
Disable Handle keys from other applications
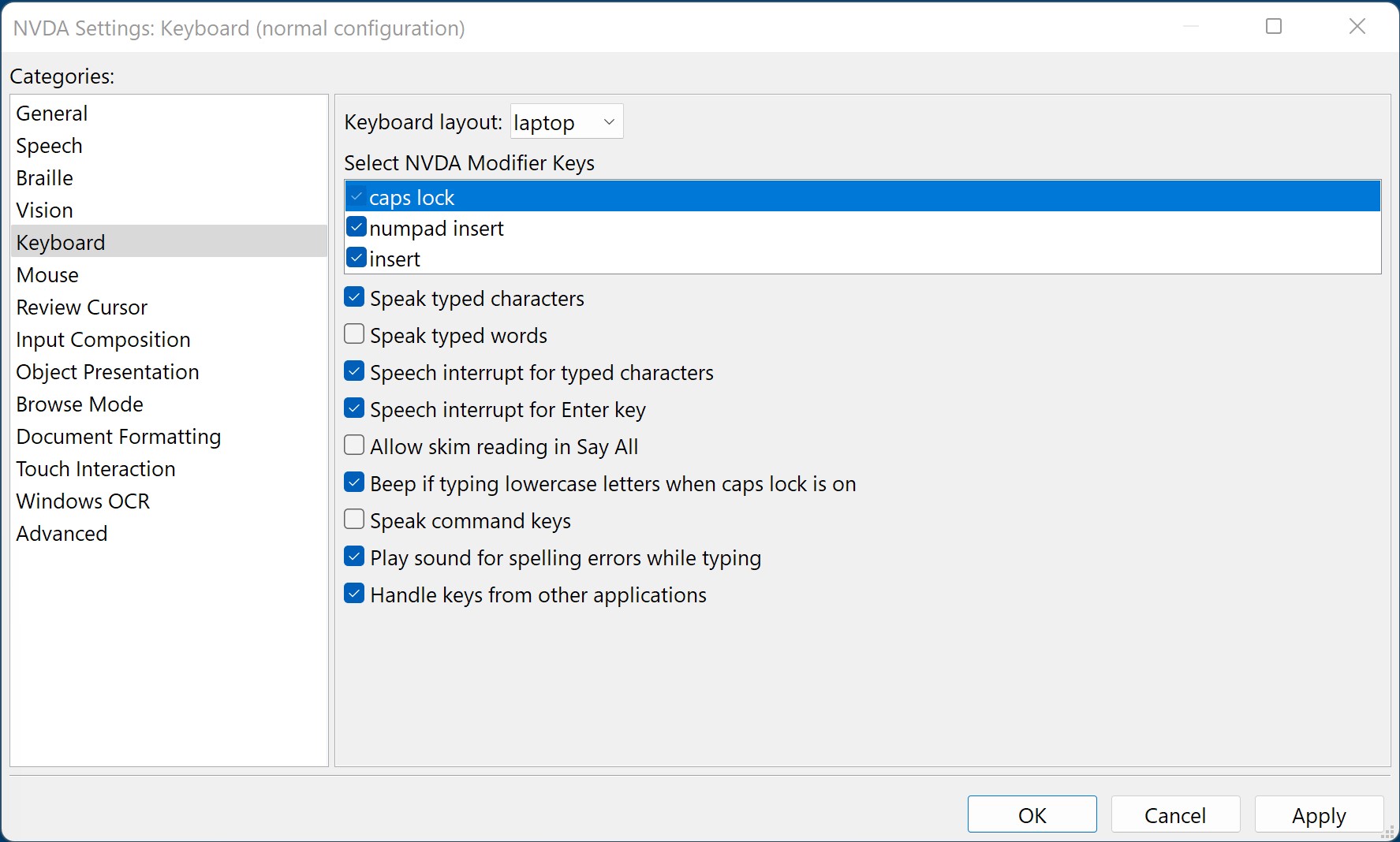[353, 593]
